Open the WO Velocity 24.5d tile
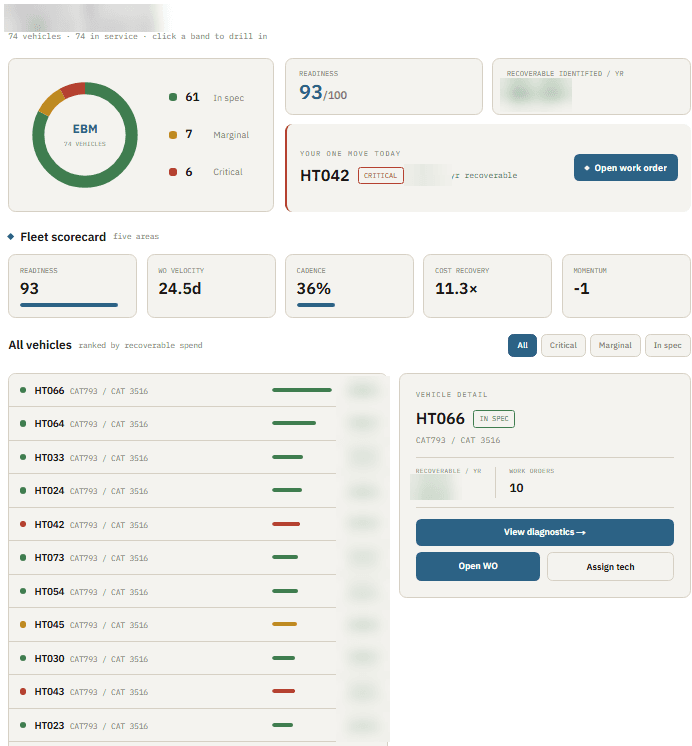The width and height of the screenshot is (692, 746). coord(211,286)
